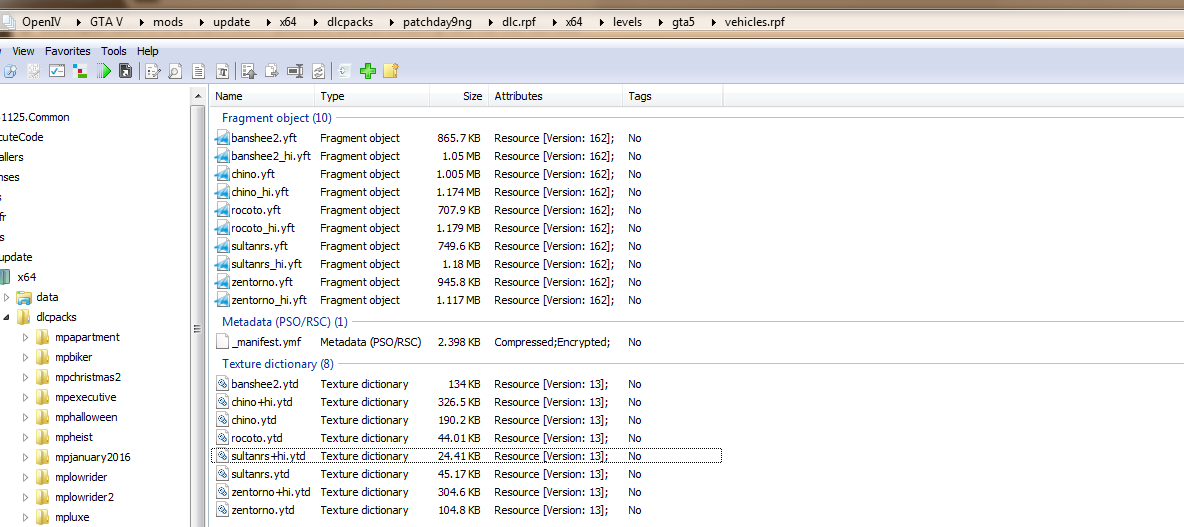Screen dimensions: 1184x527
Task: Expand the mpchristmas2 folder node
Action: (x=26, y=377)
